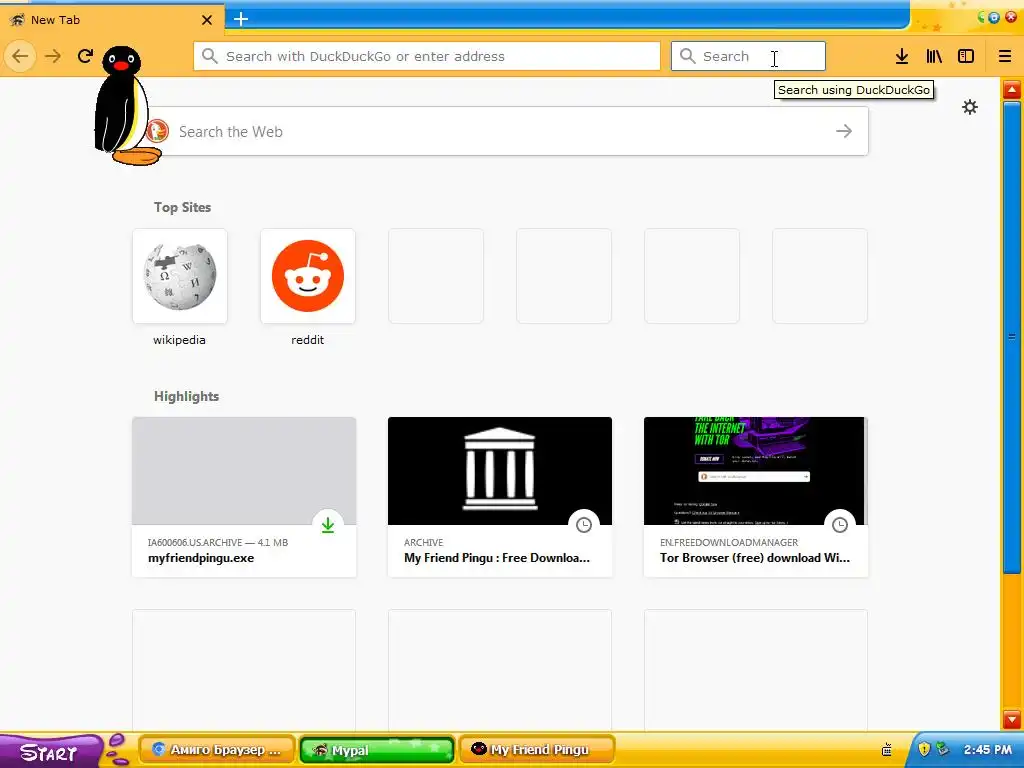Image resolution: width=1024 pixels, height=768 pixels.
Task: Switch to Амиго Браузер taskbar button
Action: [217, 750]
